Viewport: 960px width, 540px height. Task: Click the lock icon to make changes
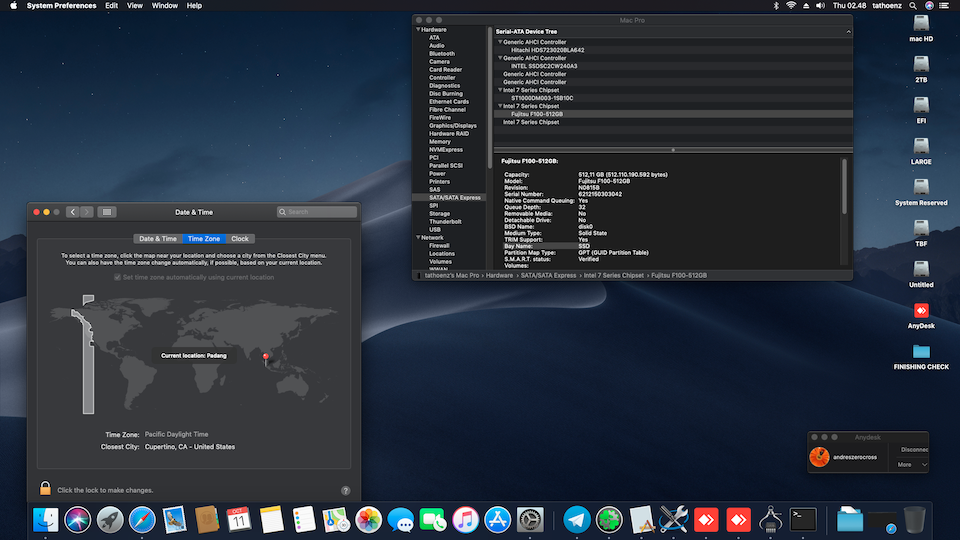[x=45, y=489]
